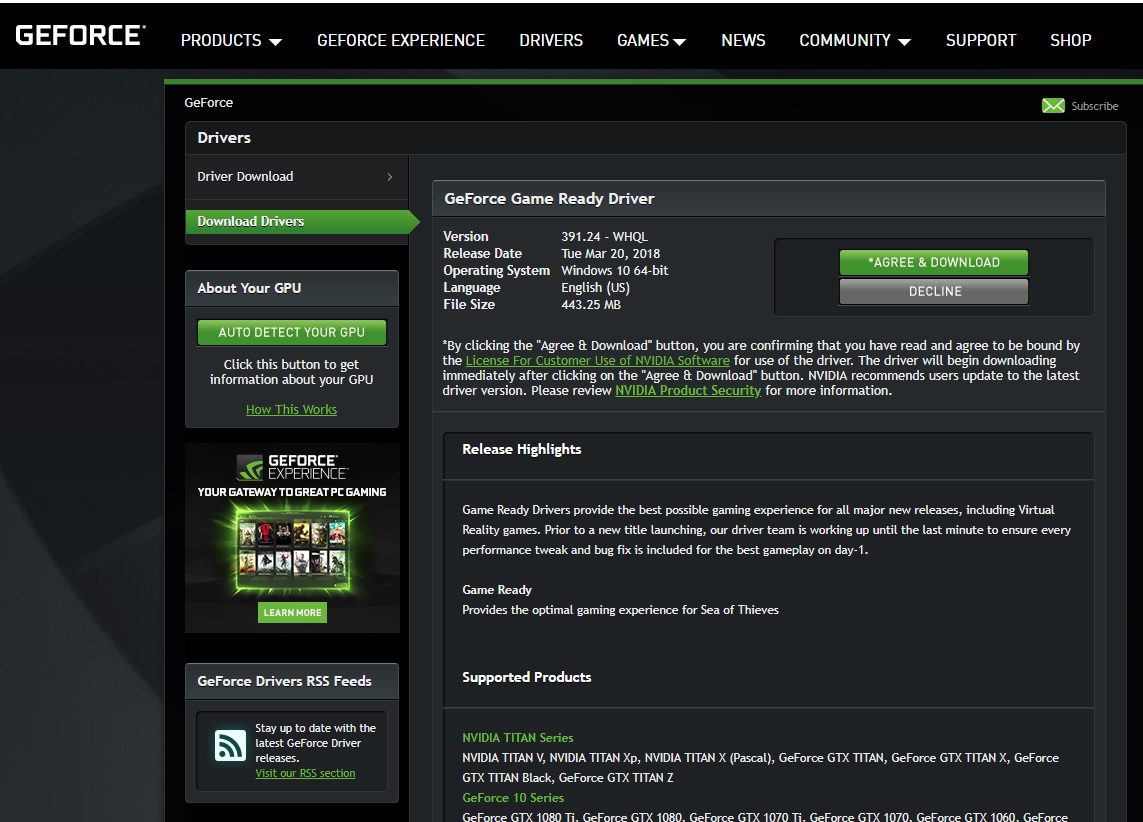
Task: Click the Windows 10 64-bit value
Action: 615,270
